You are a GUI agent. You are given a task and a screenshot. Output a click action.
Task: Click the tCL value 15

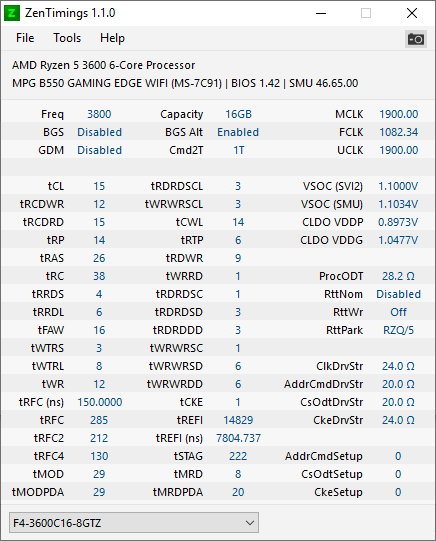tap(99, 186)
